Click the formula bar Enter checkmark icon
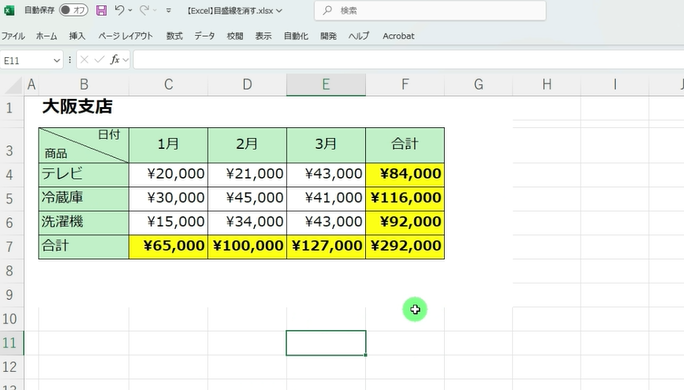684x390 pixels. click(x=99, y=60)
